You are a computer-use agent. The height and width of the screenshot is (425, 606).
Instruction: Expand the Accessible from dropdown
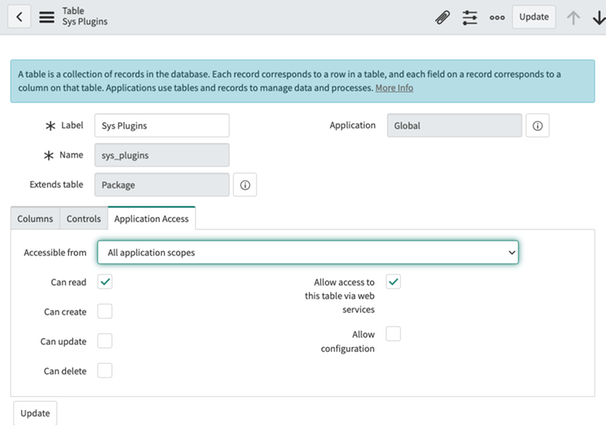[x=308, y=253]
